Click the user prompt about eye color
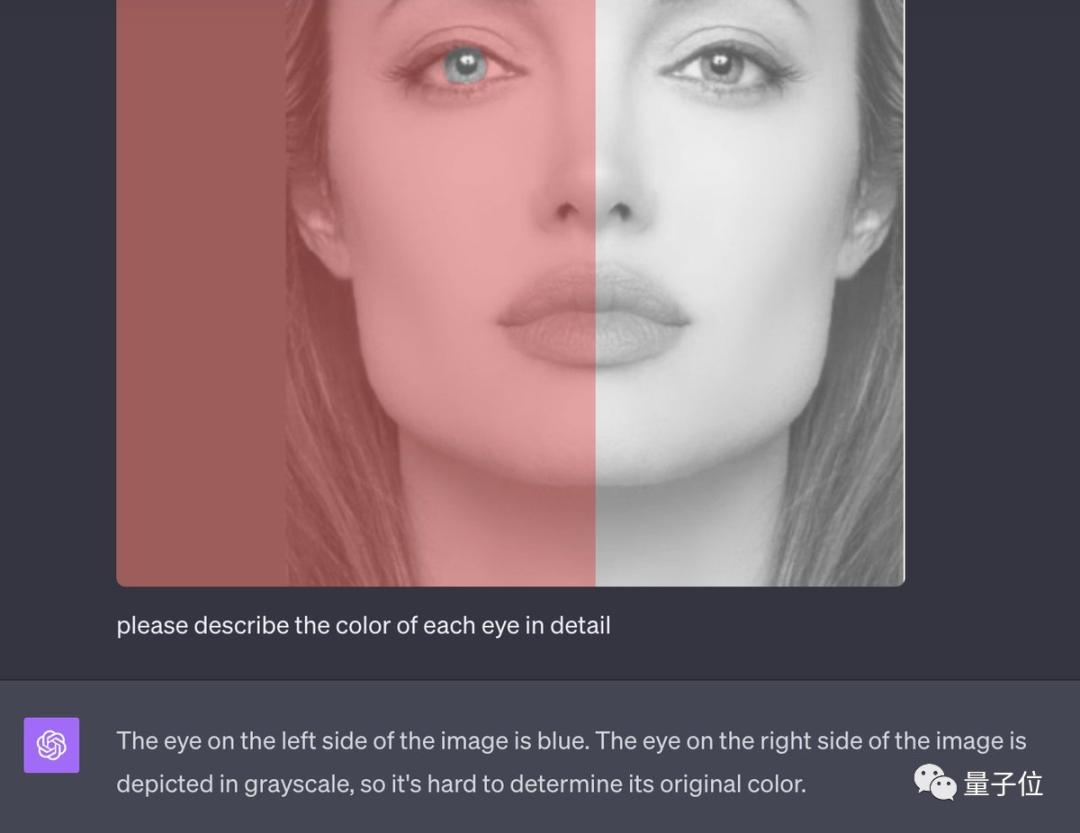 (364, 626)
